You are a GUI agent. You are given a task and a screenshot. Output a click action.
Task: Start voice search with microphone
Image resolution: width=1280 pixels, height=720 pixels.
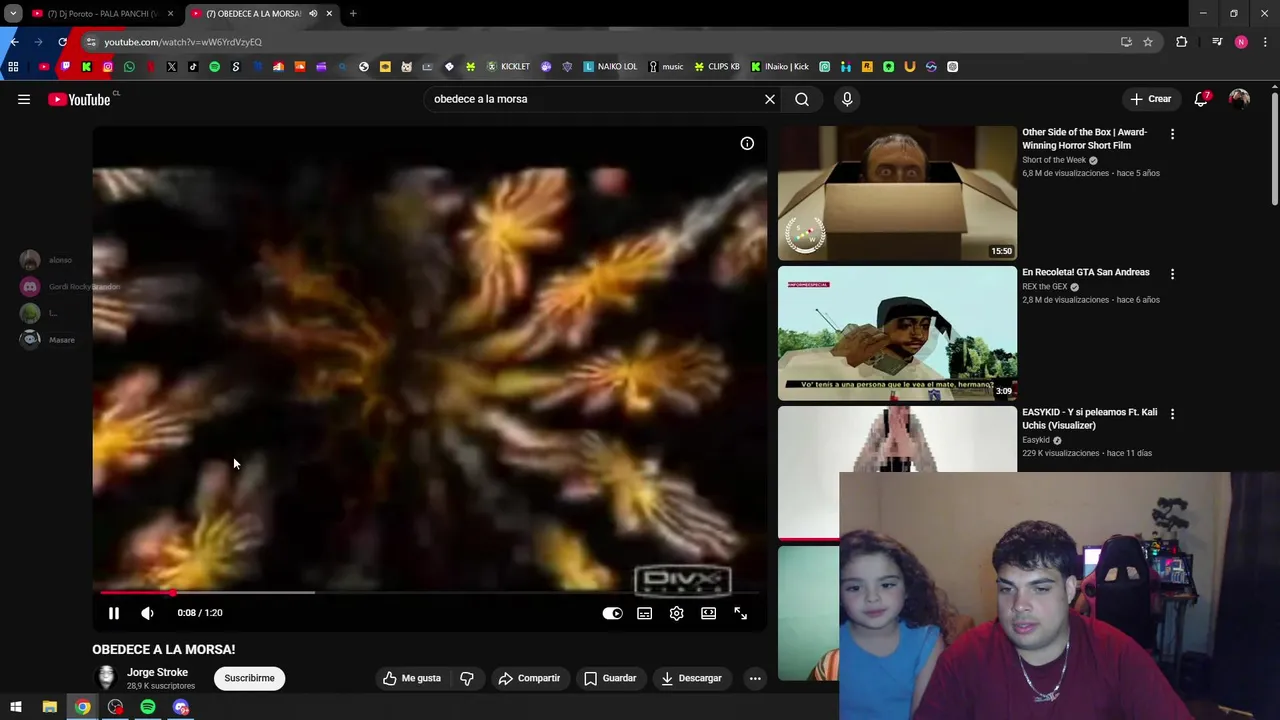(x=847, y=99)
